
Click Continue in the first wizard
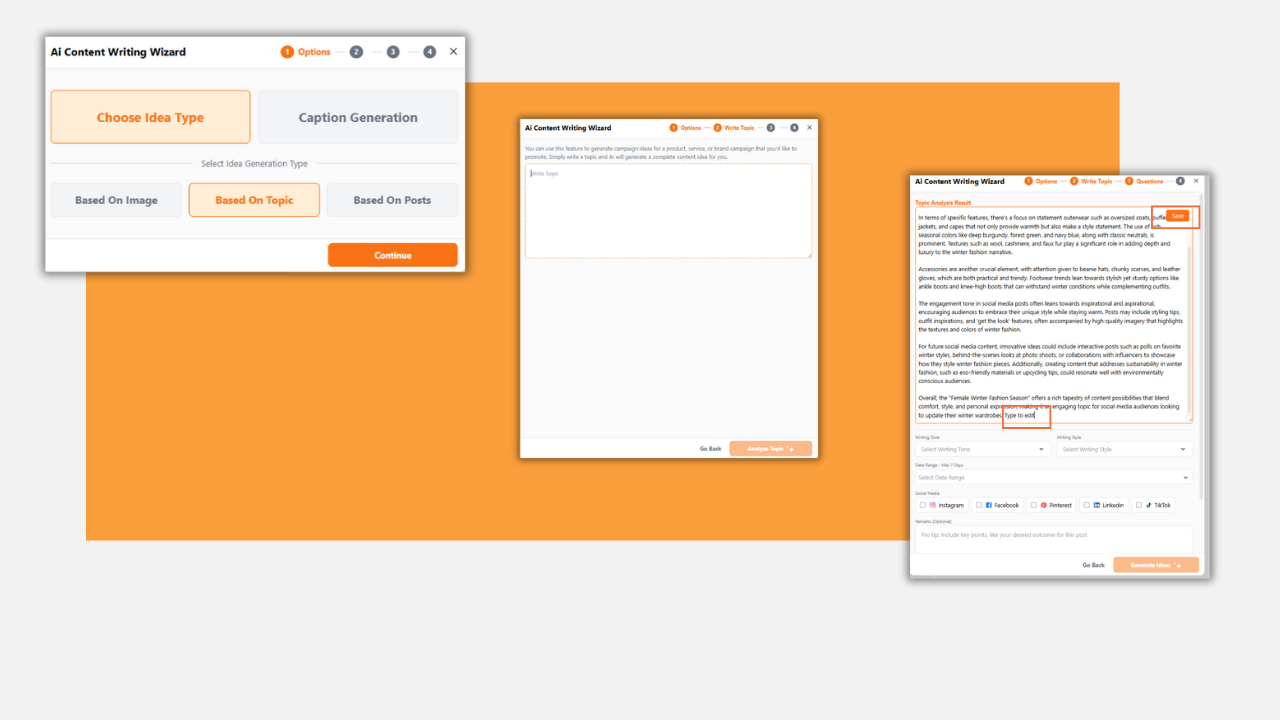coord(393,255)
